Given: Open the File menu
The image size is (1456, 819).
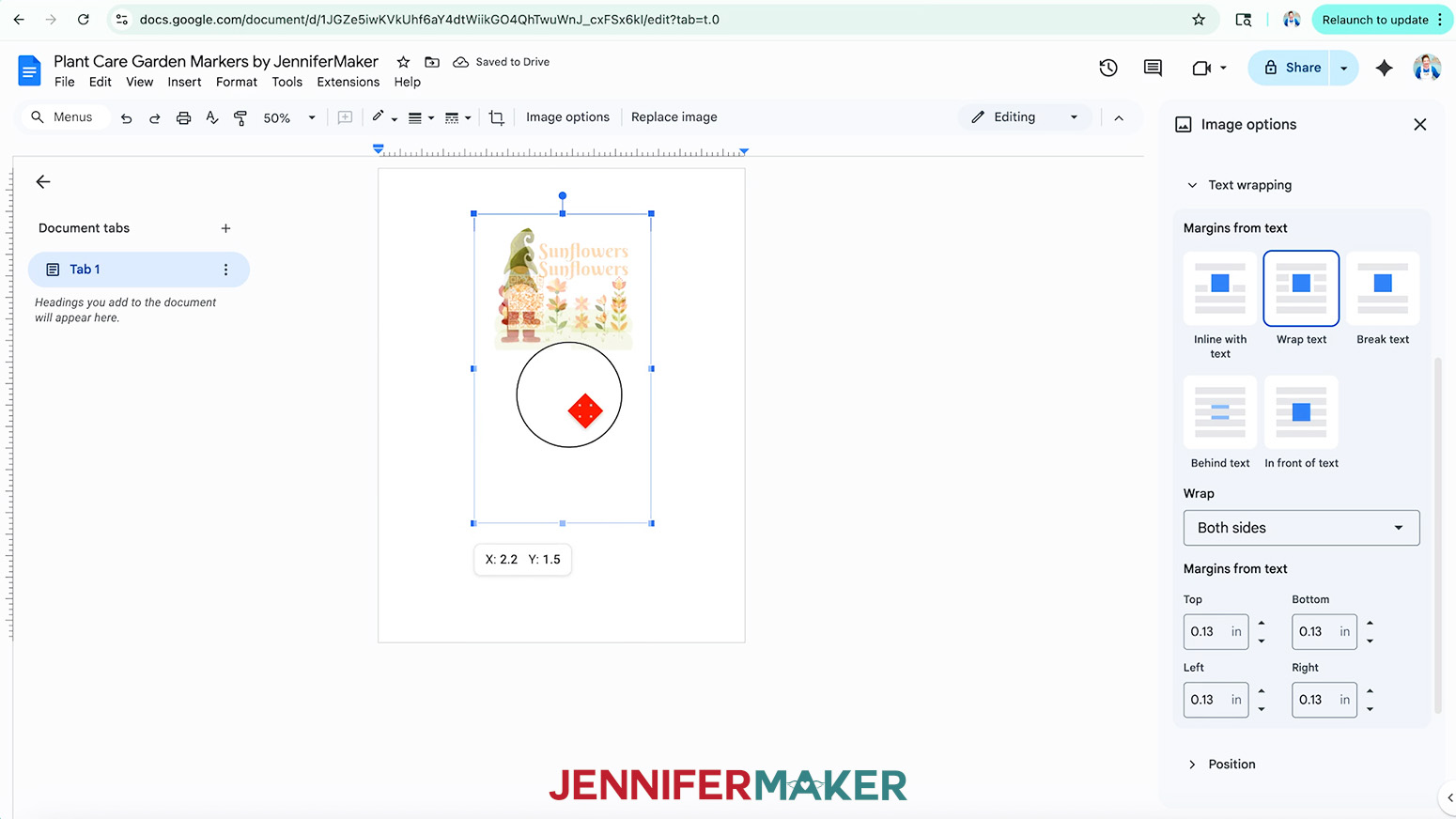Looking at the screenshot, I should coord(65,82).
